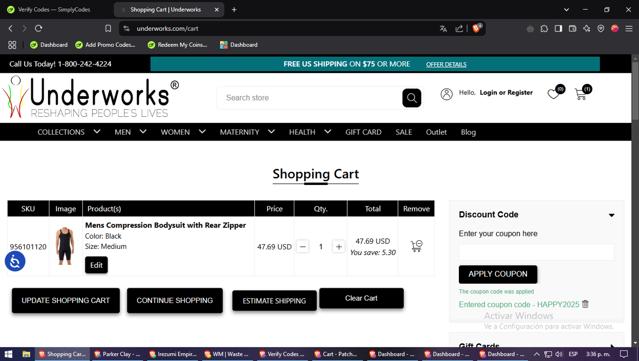Viewport: 639px width, 361px height.
Task: Switch to Parker Clay taskbar window
Action: click(117, 354)
